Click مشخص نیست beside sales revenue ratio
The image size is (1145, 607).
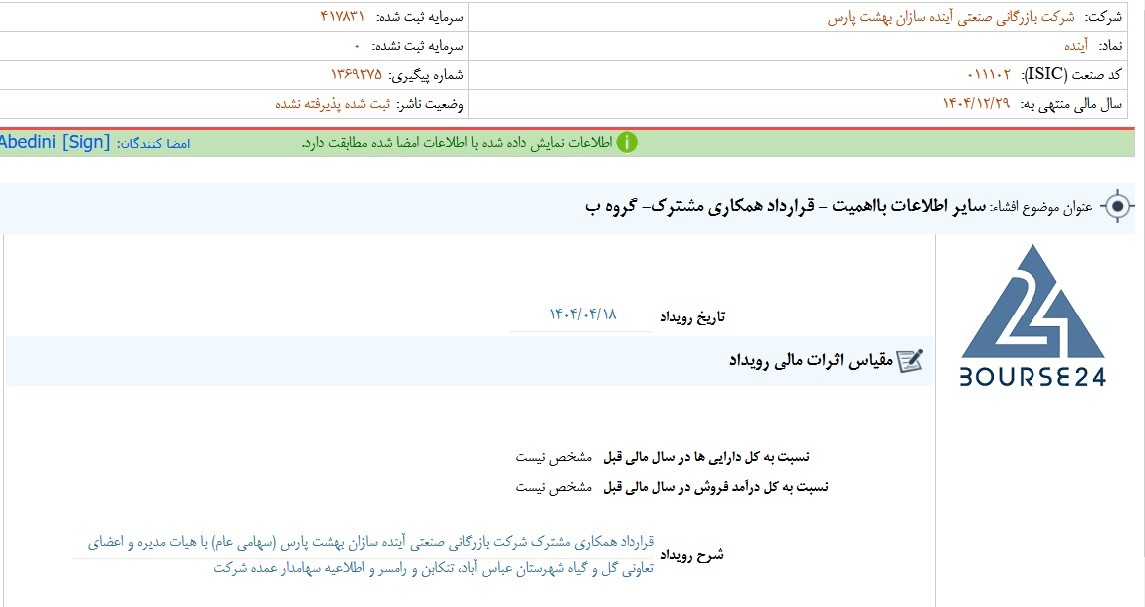click(x=554, y=487)
